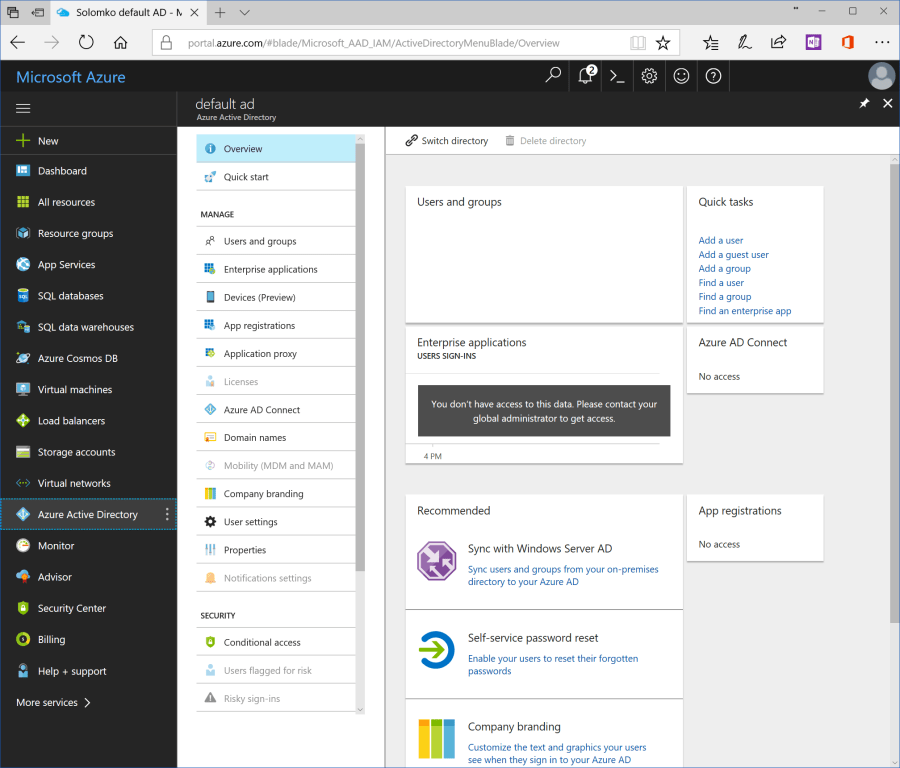Click the Add a user link
Image resolution: width=900 pixels, height=768 pixels.
[720, 241]
